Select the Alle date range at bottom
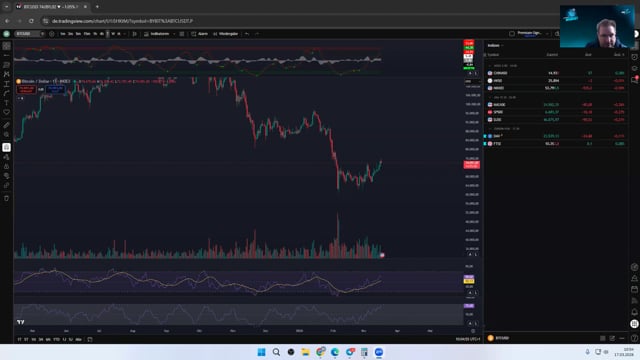Screen dimensions: 640x360 coord(78,340)
